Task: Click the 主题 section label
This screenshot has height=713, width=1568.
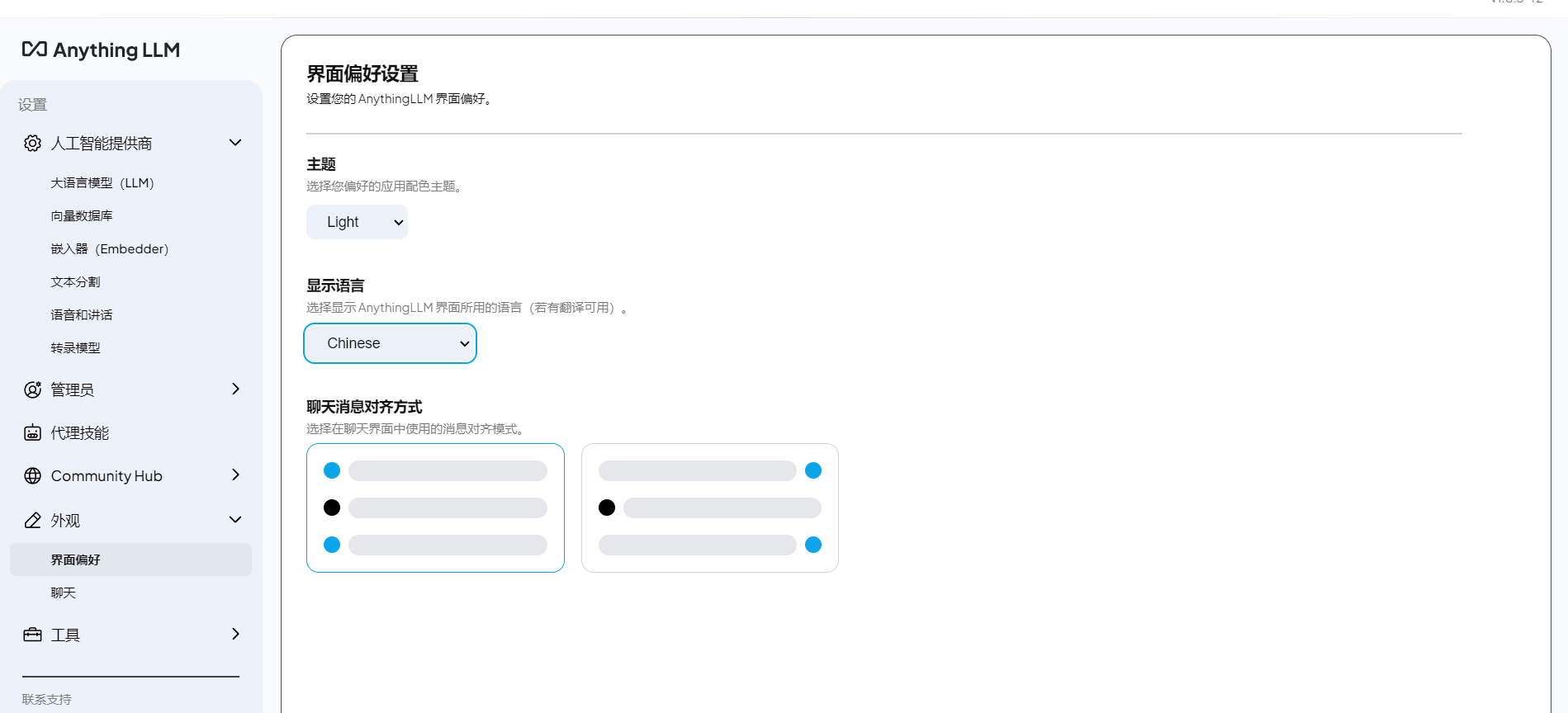Action: click(x=321, y=164)
